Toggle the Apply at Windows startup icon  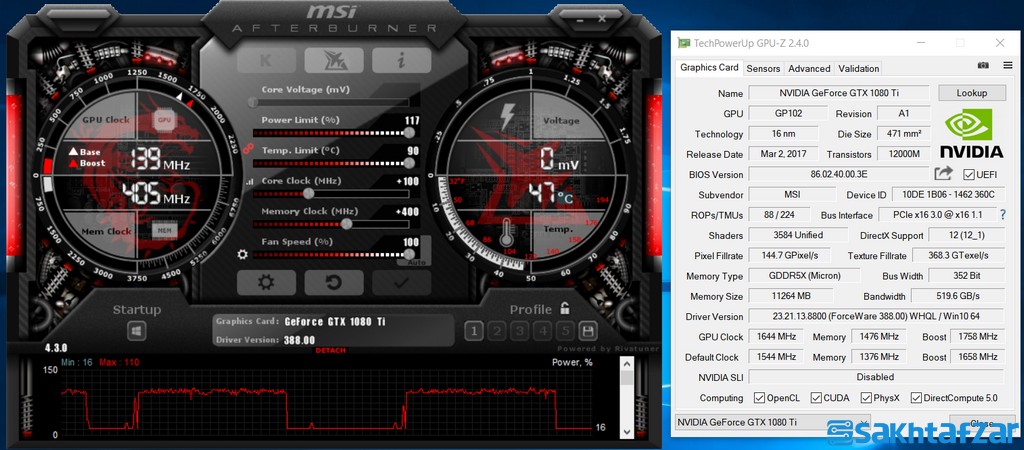[x=136, y=331]
